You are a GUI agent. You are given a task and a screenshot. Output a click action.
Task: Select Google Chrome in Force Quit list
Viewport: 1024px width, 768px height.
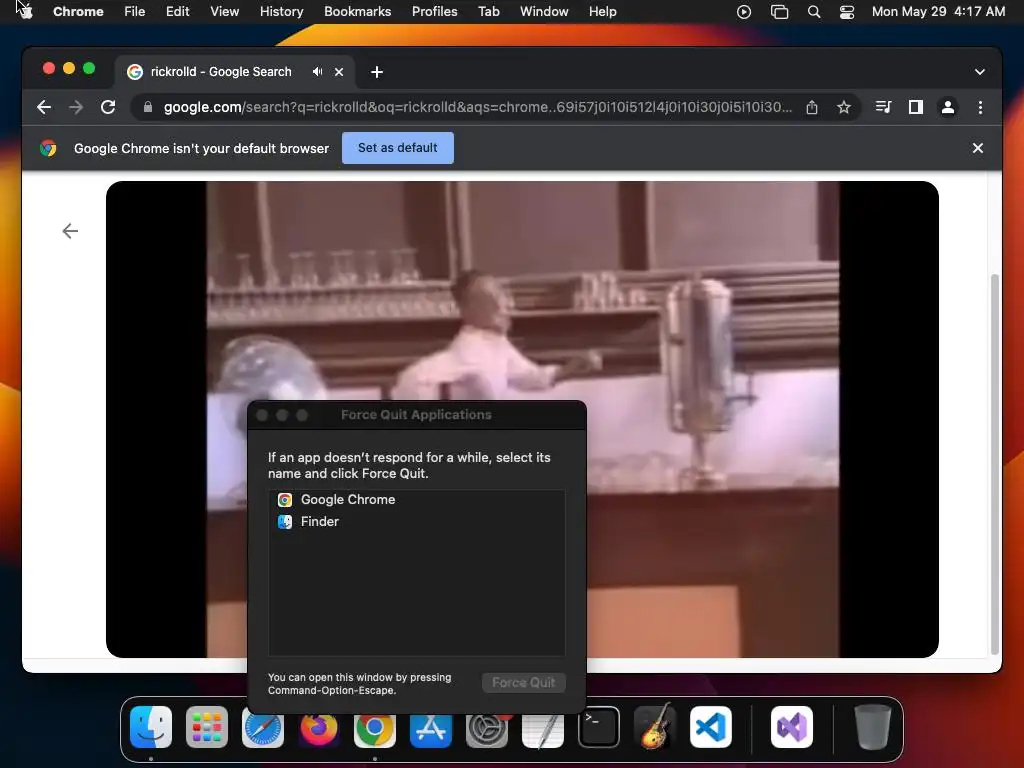coord(417,500)
